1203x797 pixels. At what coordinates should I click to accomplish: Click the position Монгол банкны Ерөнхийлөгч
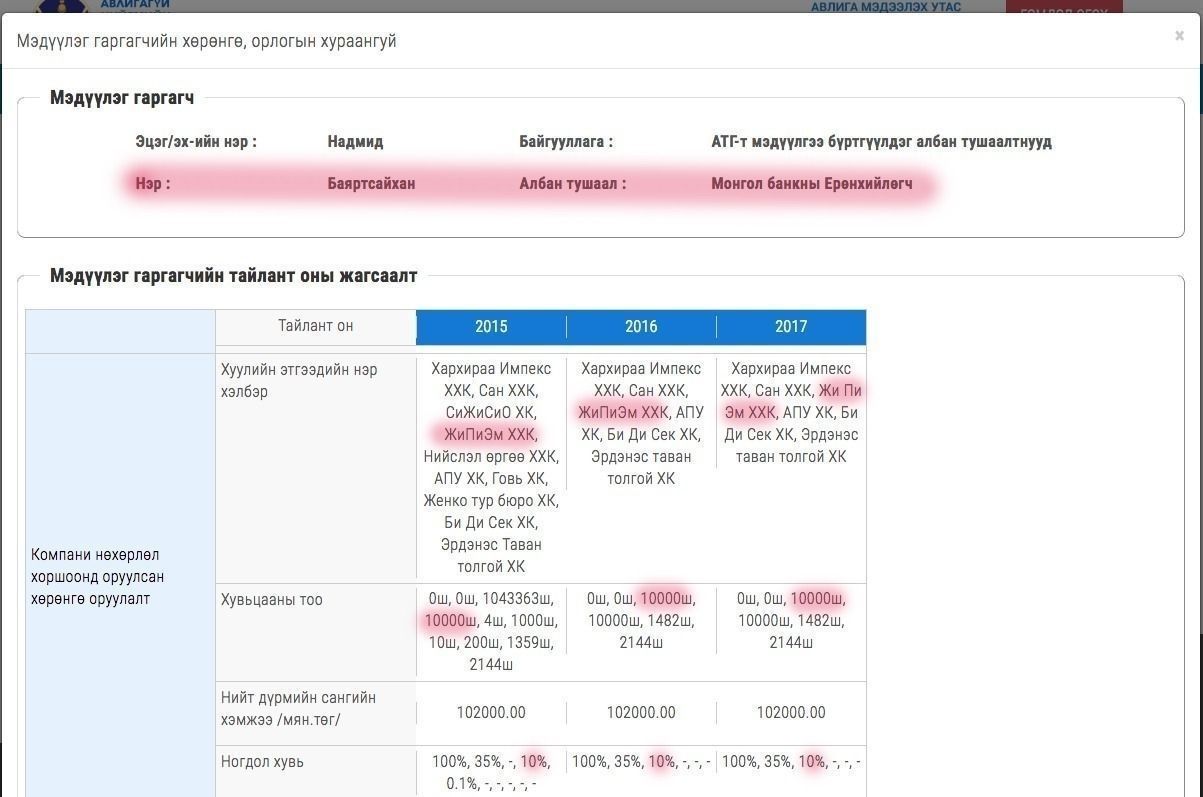pyautogui.click(x=811, y=184)
